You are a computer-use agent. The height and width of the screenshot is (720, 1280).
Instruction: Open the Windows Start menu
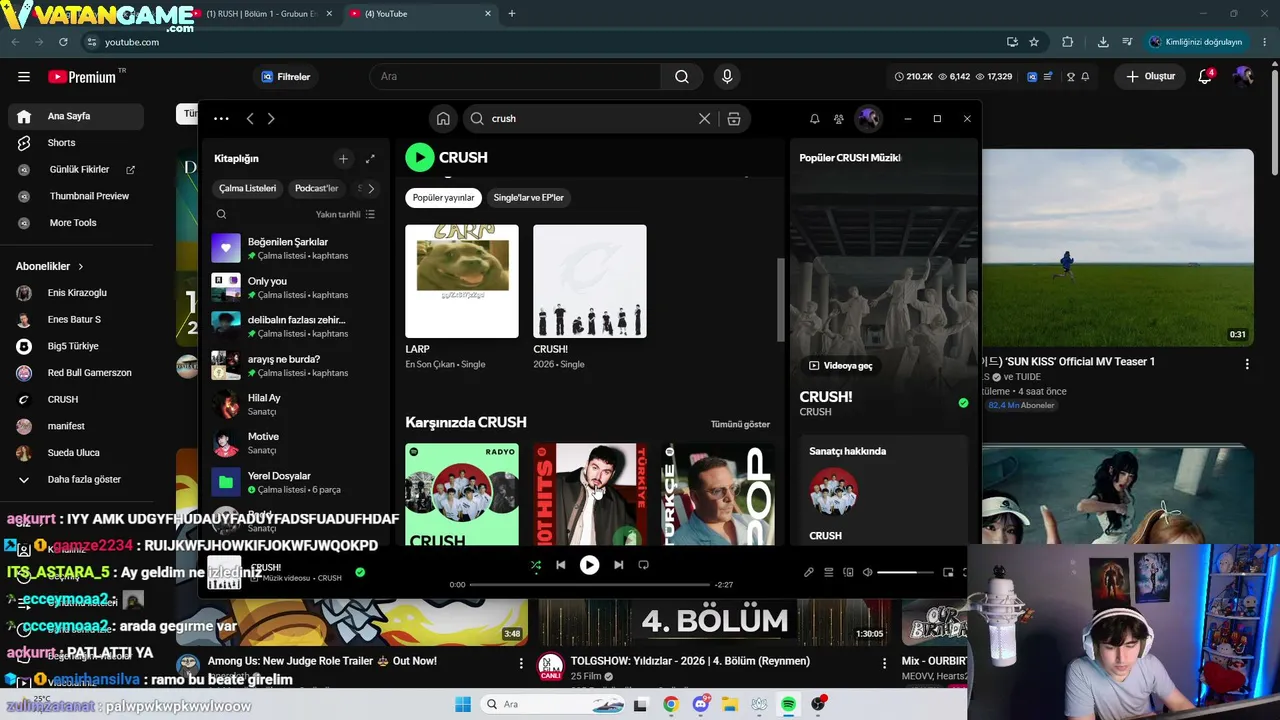[x=463, y=704]
